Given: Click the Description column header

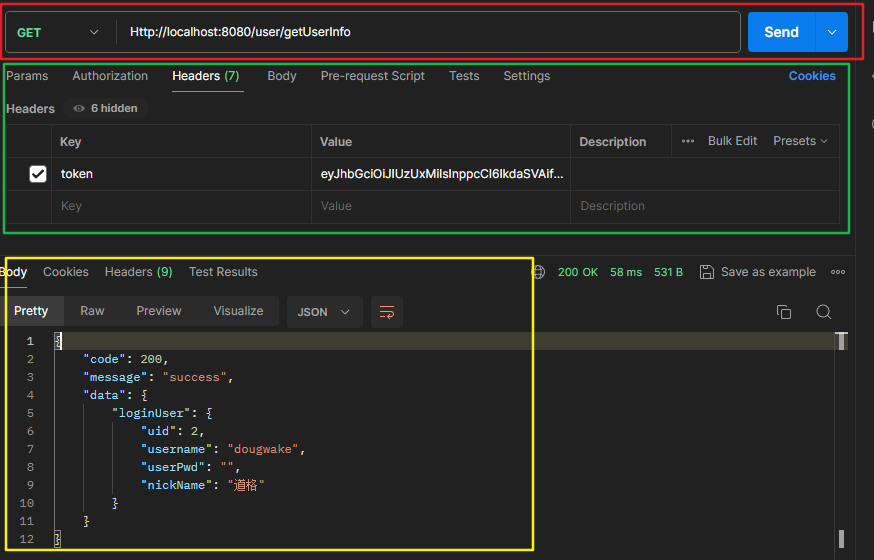Looking at the screenshot, I should 613,142.
